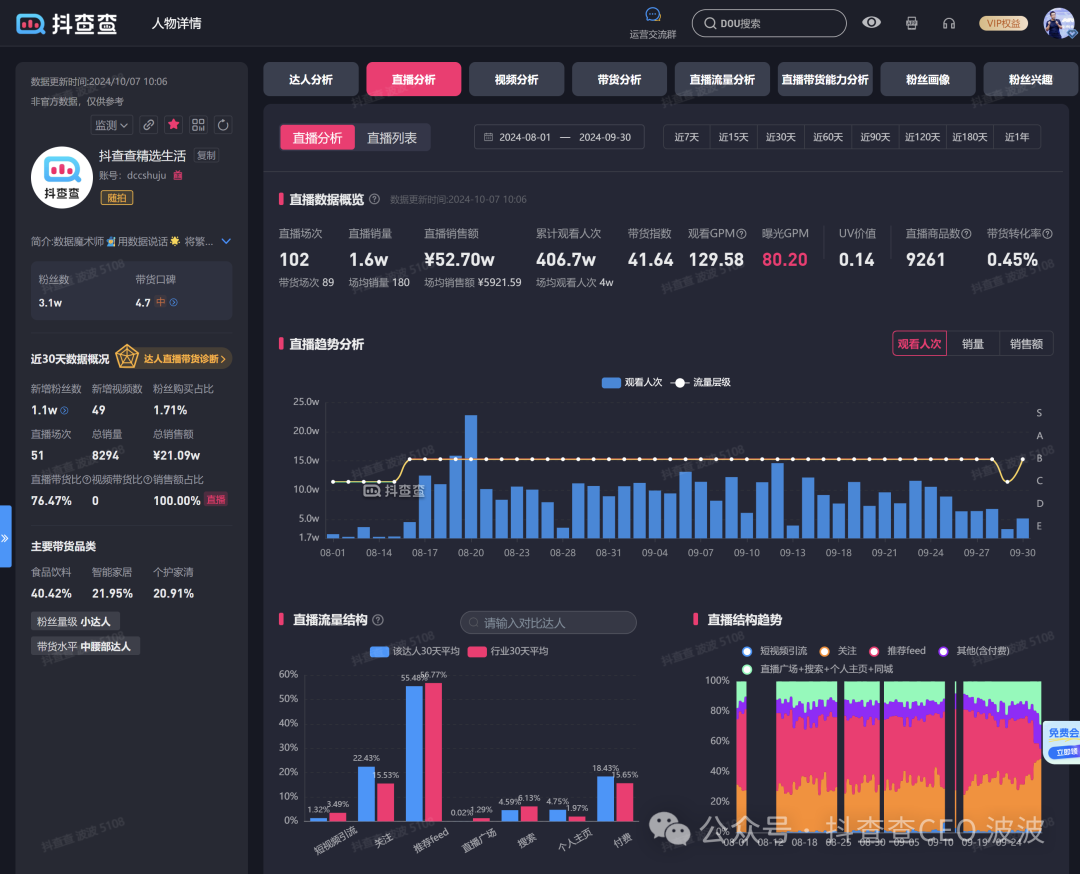Switch to 直播带货能力分析 tab
The image size is (1080, 874).
coord(825,79)
